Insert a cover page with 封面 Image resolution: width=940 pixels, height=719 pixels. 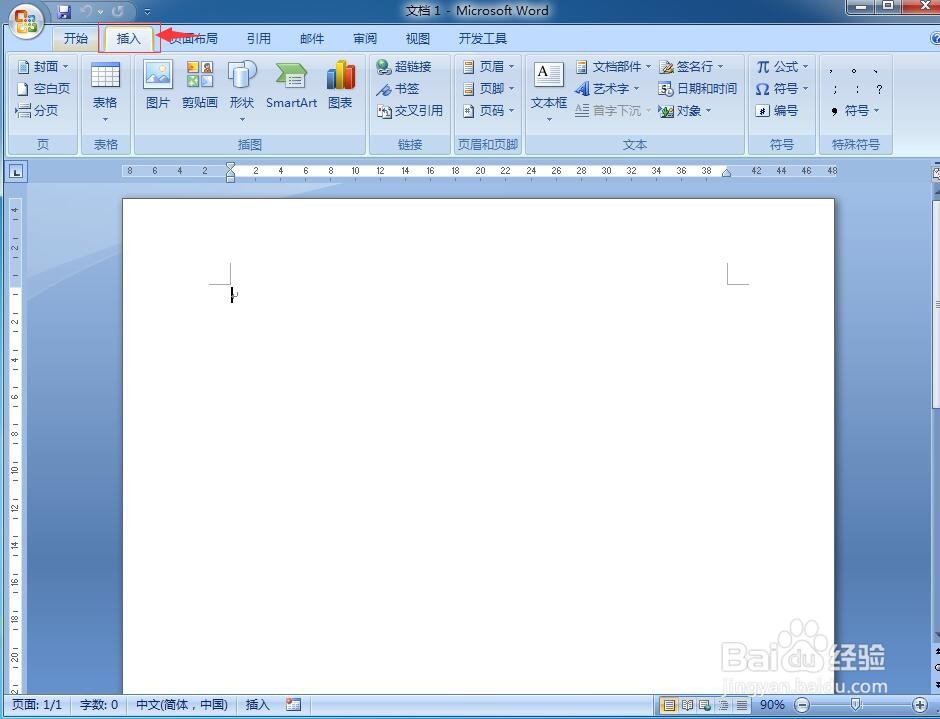tap(43, 66)
